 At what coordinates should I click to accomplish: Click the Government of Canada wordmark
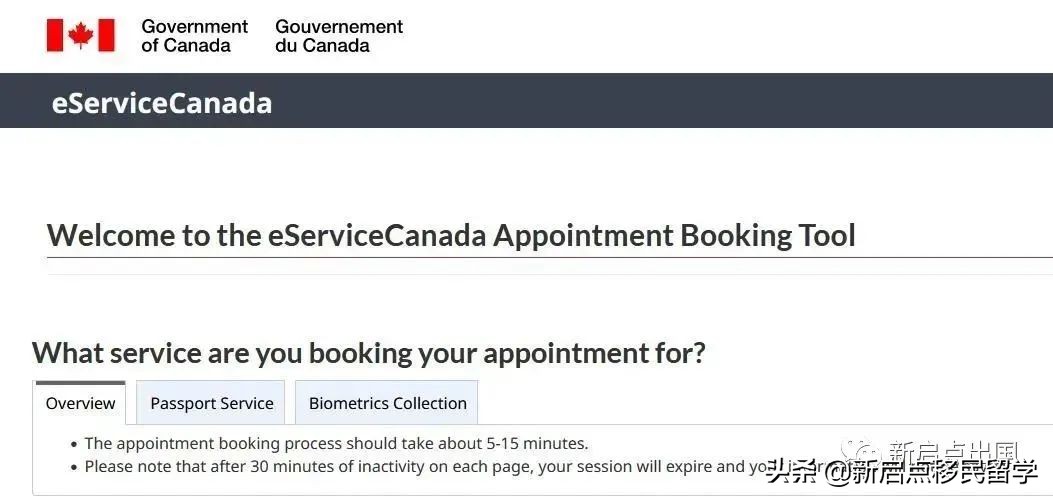tap(194, 35)
